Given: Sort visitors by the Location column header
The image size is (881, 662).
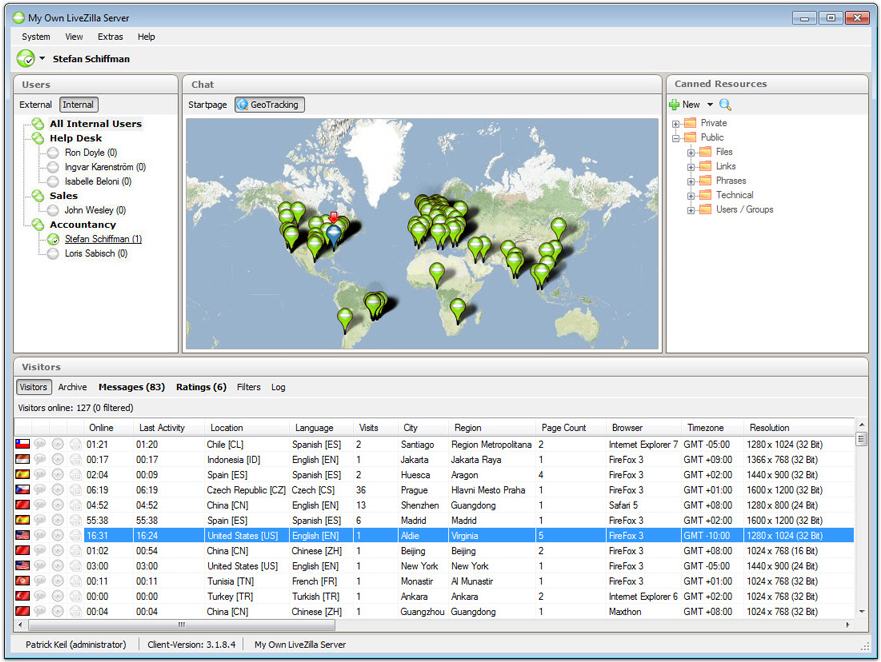Looking at the screenshot, I should [x=227, y=428].
